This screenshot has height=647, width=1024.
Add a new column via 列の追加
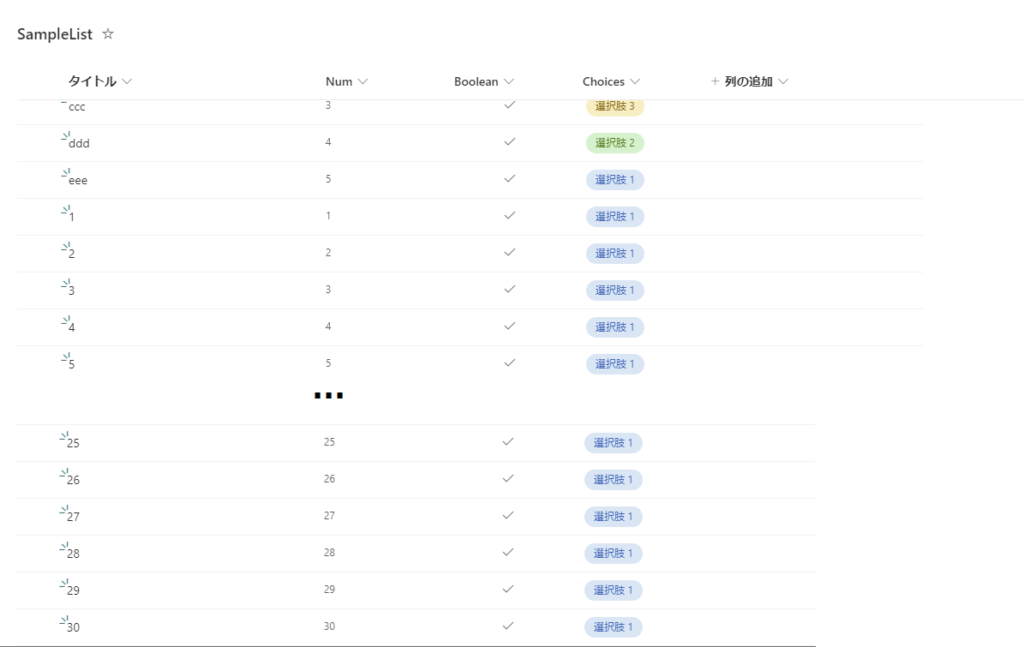pyautogui.click(x=749, y=82)
